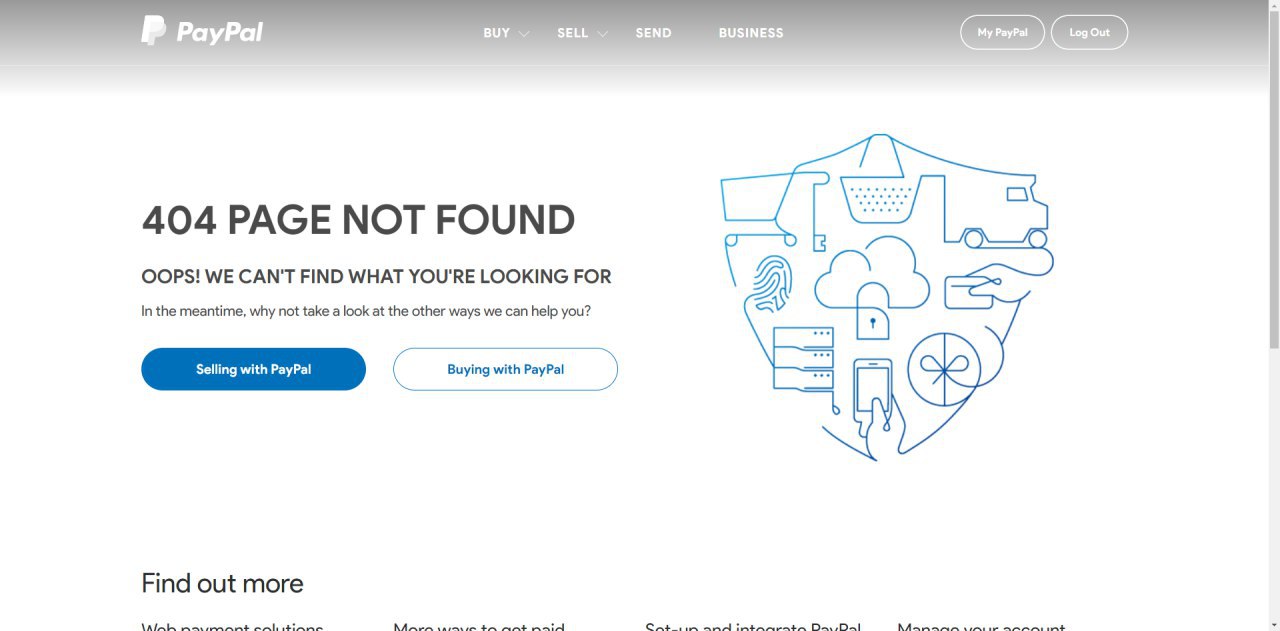Click the My PayPal button

[x=1002, y=32]
